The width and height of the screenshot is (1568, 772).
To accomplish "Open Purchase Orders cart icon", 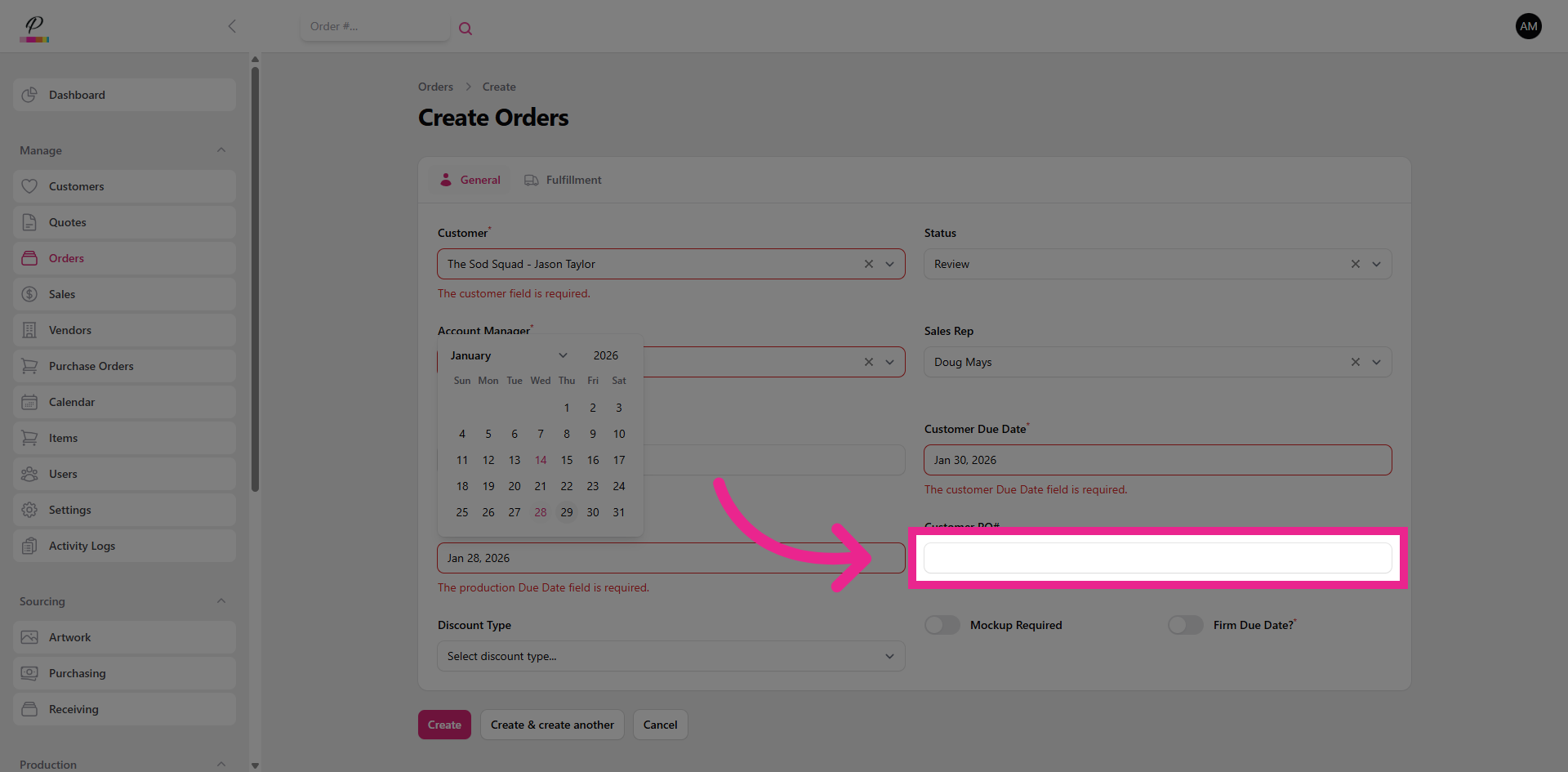I will point(29,366).
